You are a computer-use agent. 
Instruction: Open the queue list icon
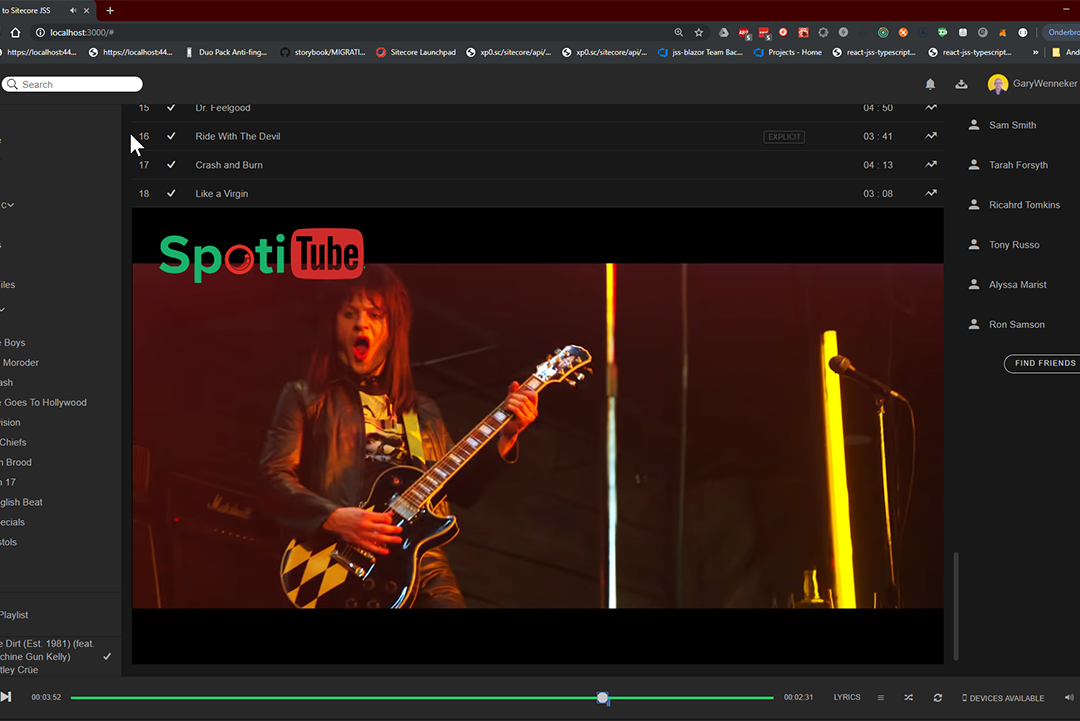pyautogui.click(x=881, y=698)
